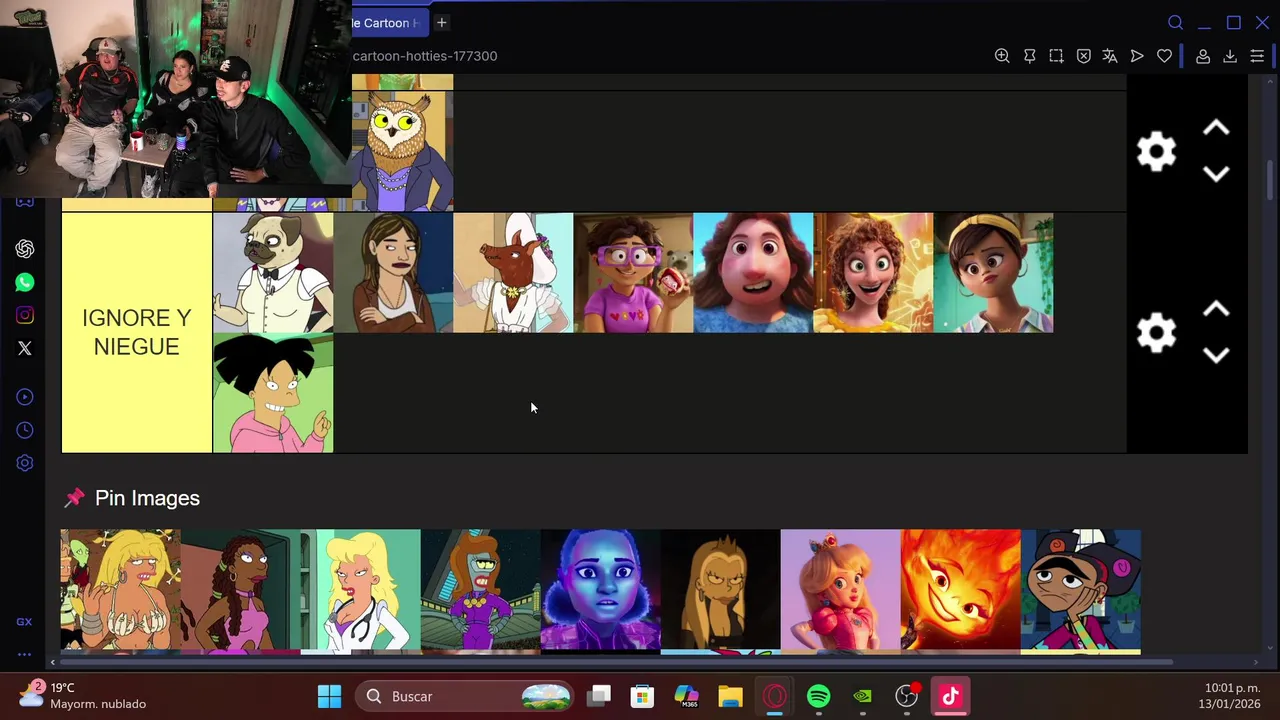
Task: Click the send/flow arrow icon in address bar
Action: 1137,56
